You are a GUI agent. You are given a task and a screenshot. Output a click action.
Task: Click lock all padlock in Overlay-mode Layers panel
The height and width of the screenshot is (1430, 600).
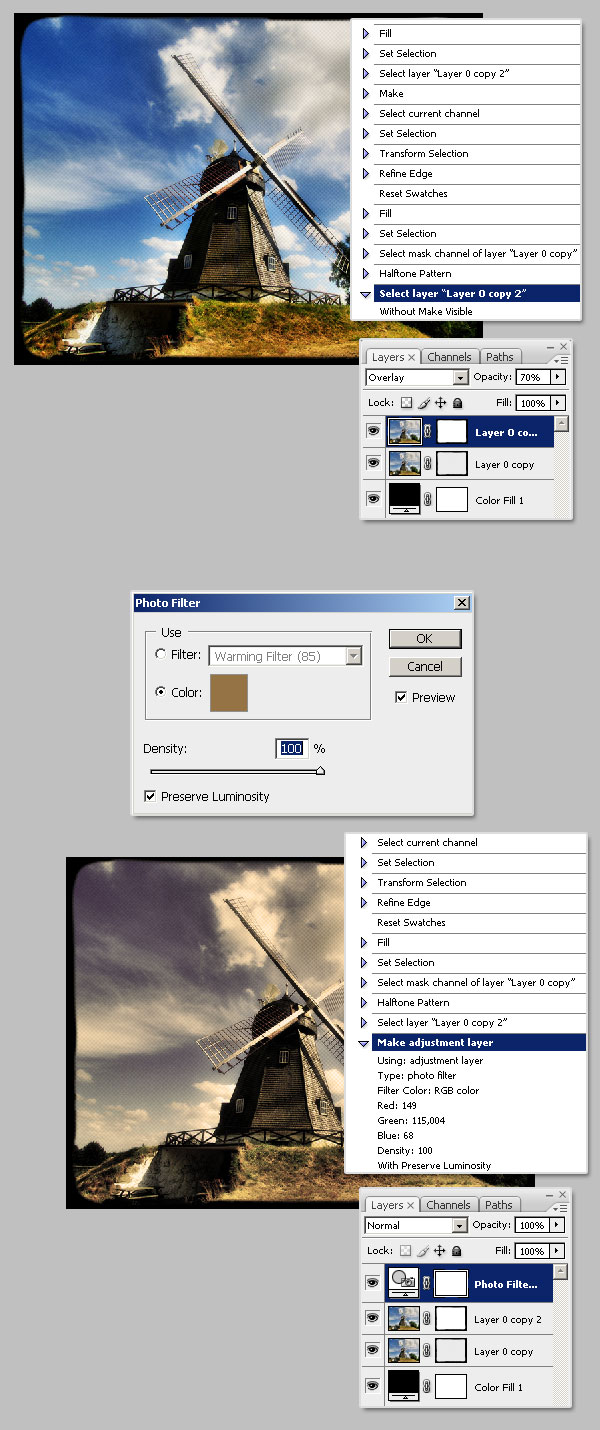click(457, 403)
